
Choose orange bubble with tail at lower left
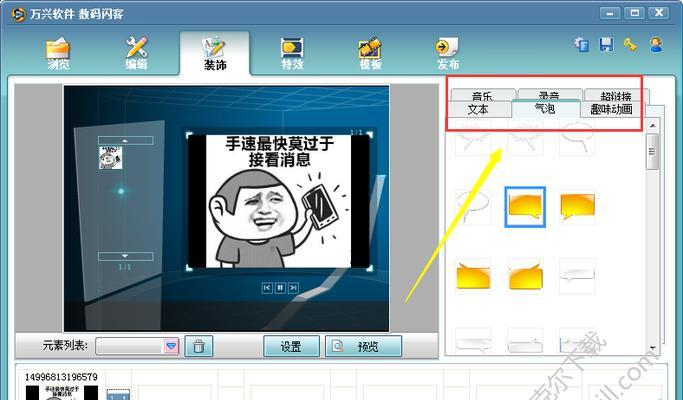[578, 207]
